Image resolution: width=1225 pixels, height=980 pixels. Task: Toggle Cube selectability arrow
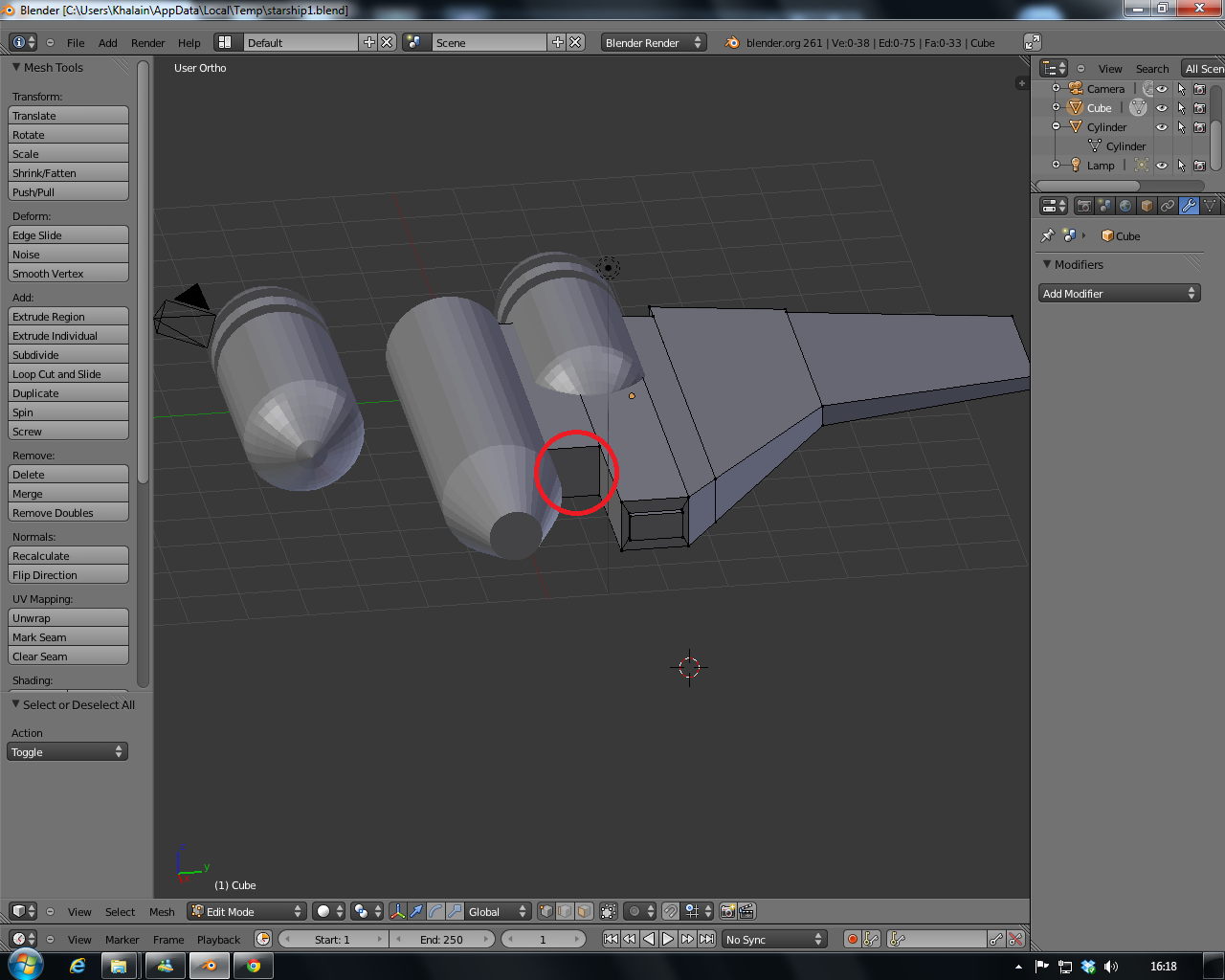pyautogui.click(x=1181, y=107)
